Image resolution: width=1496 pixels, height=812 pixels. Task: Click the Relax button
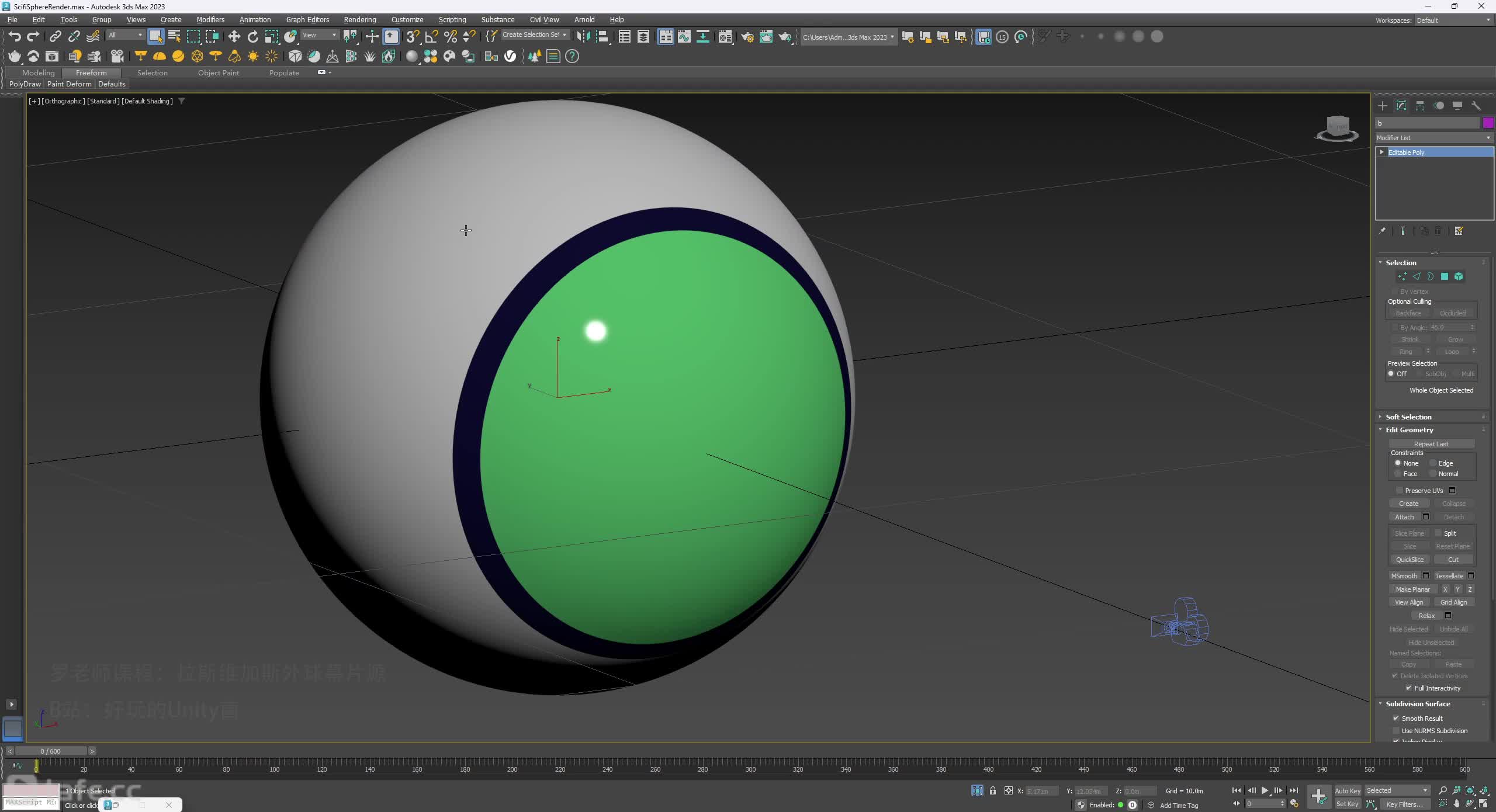1426,616
